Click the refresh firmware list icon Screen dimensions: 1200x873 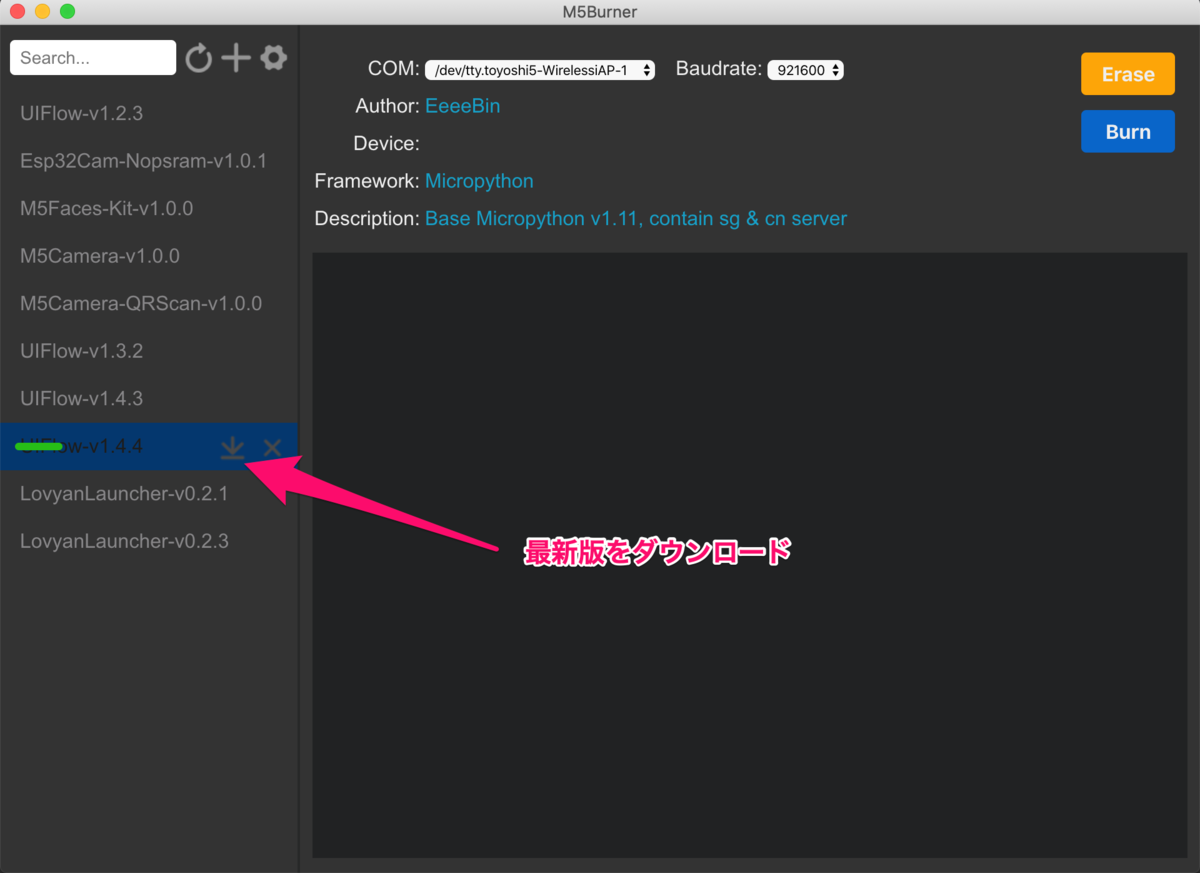[199, 58]
